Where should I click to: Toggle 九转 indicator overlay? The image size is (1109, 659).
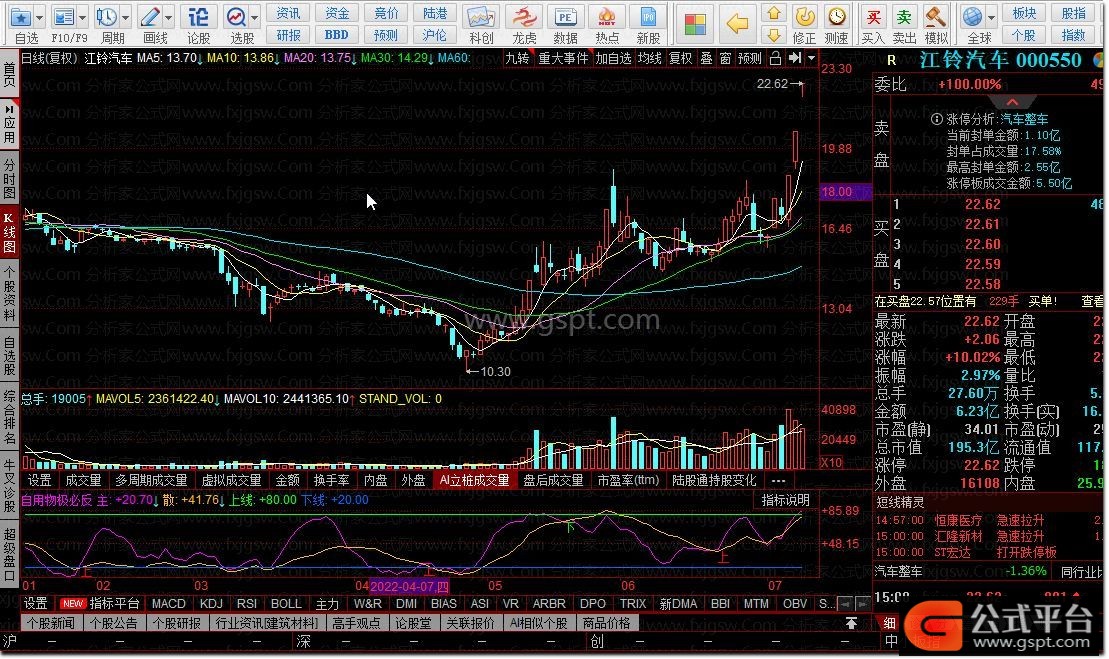[517, 58]
